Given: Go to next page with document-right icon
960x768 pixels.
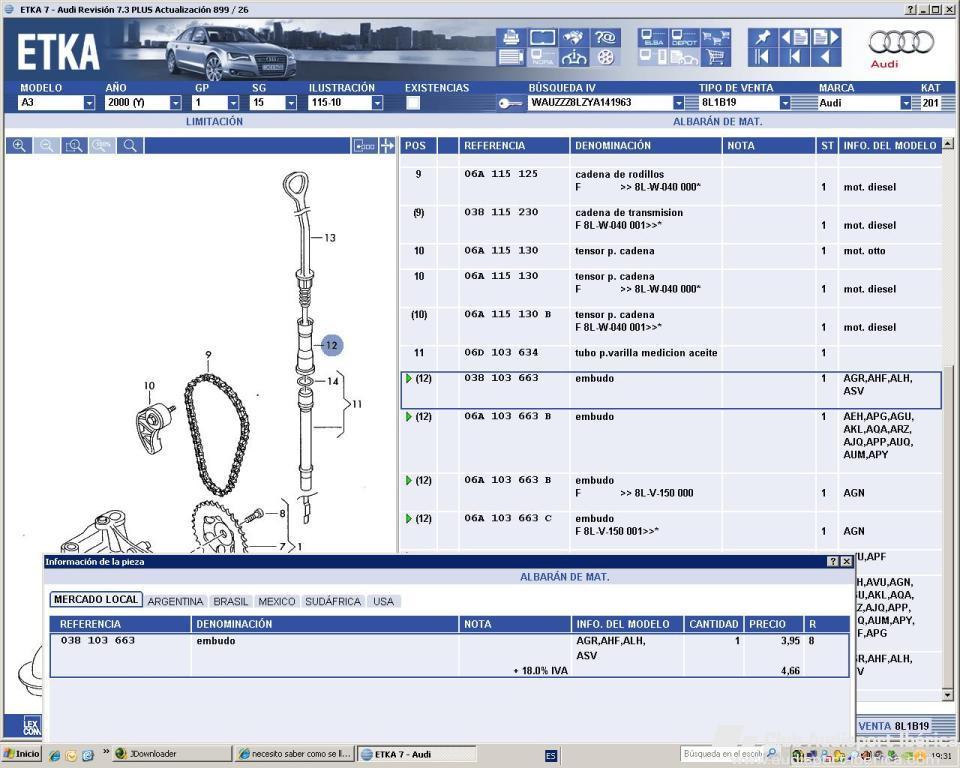Looking at the screenshot, I should (x=826, y=38).
